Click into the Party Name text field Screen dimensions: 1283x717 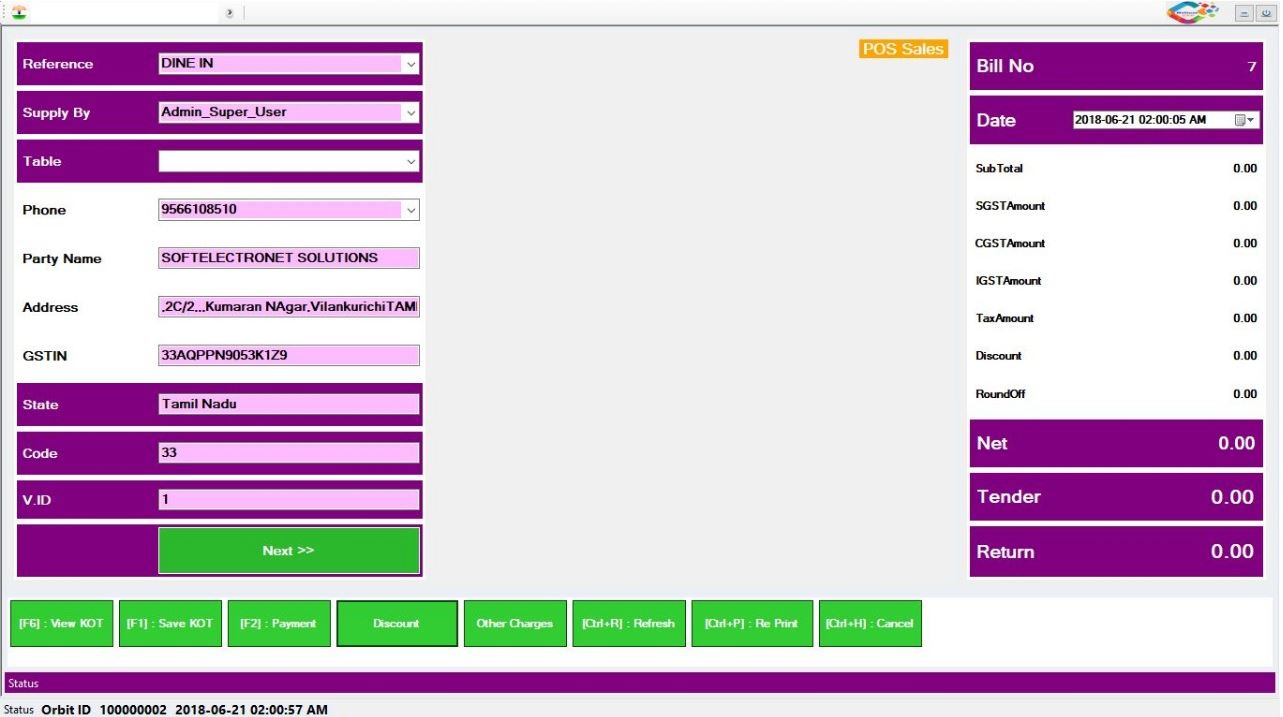point(288,258)
